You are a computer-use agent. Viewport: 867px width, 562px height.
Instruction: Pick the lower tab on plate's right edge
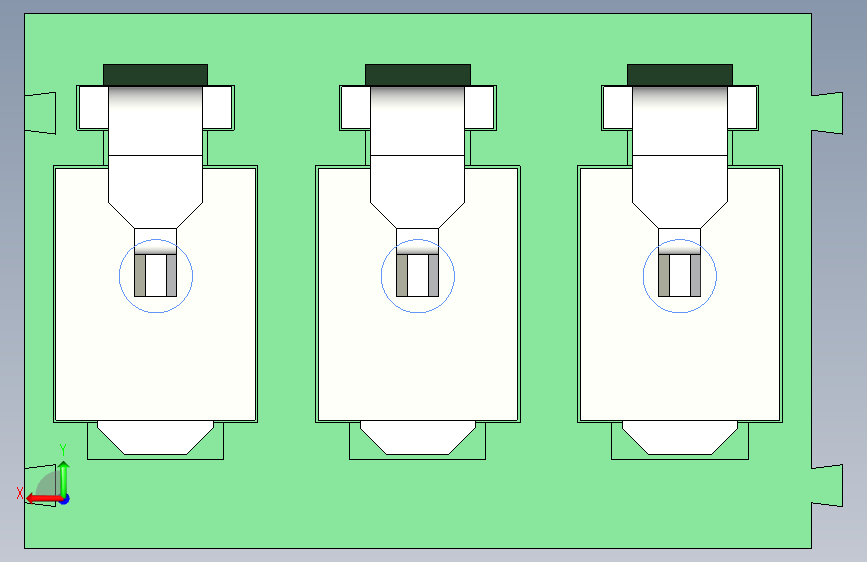click(x=827, y=486)
